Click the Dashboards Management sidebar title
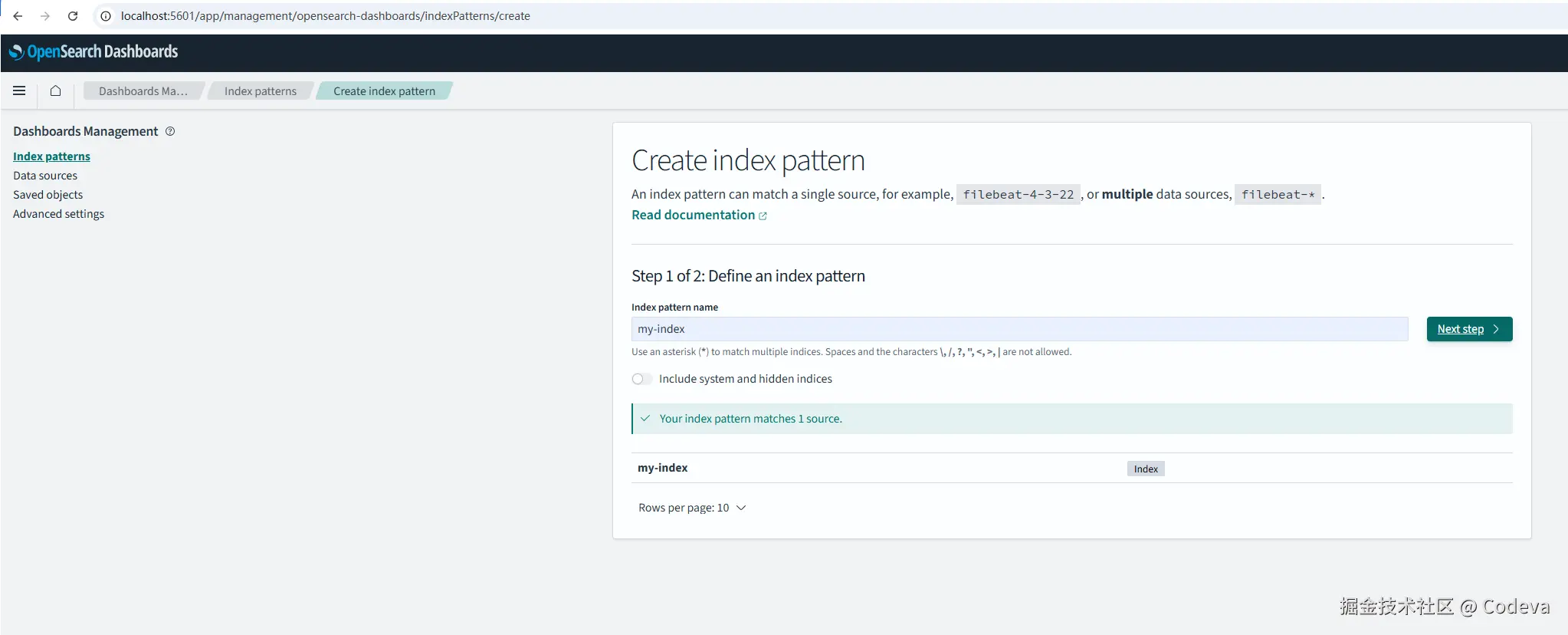The height and width of the screenshot is (635, 1568). coord(85,131)
